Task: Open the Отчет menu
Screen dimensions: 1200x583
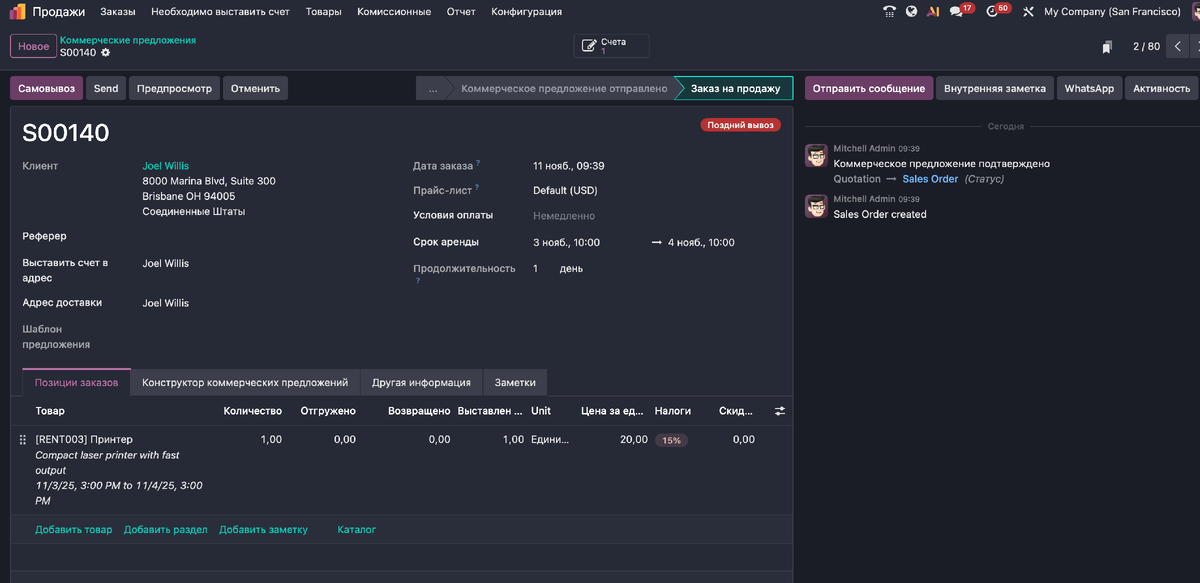Action: click(x=461, y=12)
